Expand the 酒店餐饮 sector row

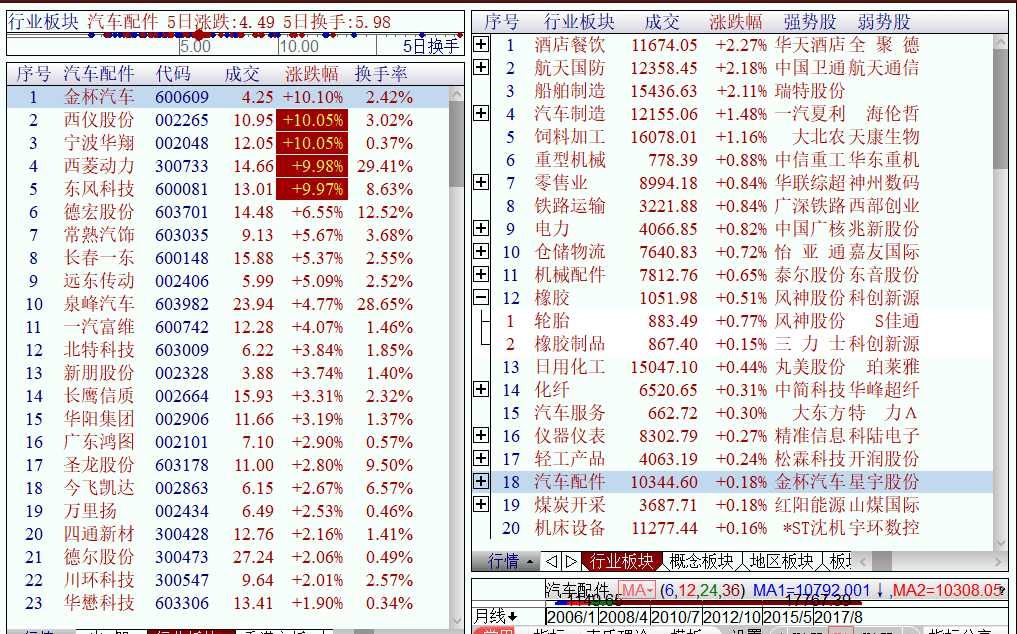(x=481, y=44)
